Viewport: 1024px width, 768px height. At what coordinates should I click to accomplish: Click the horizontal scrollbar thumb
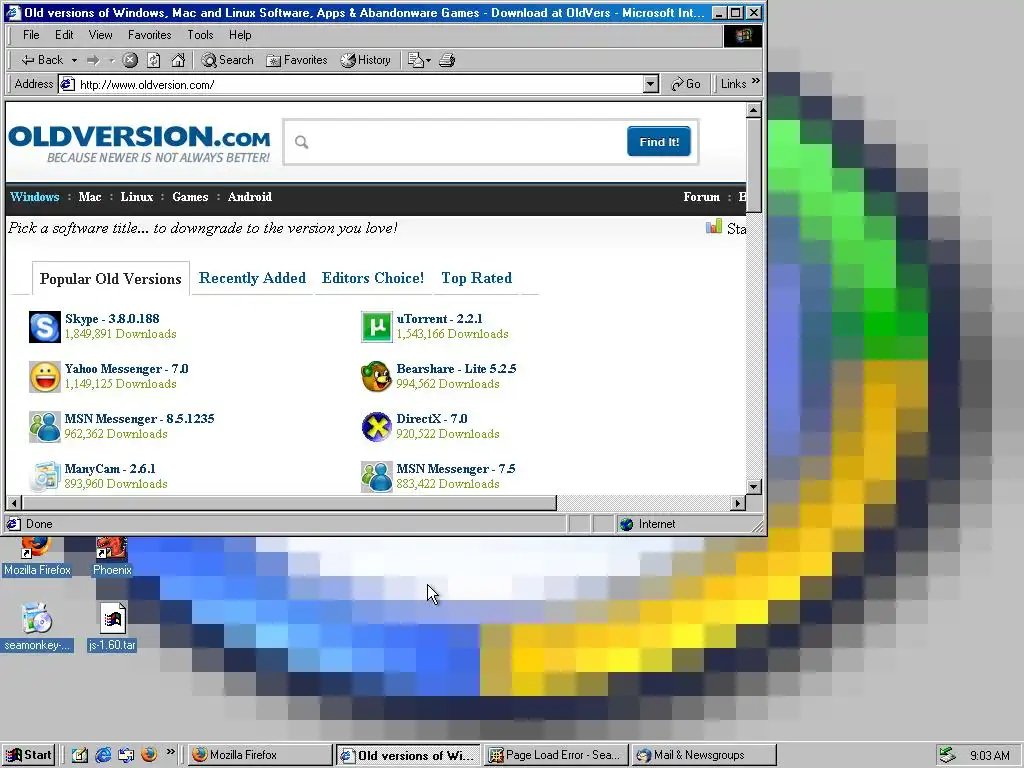click(x=289, y=503)
